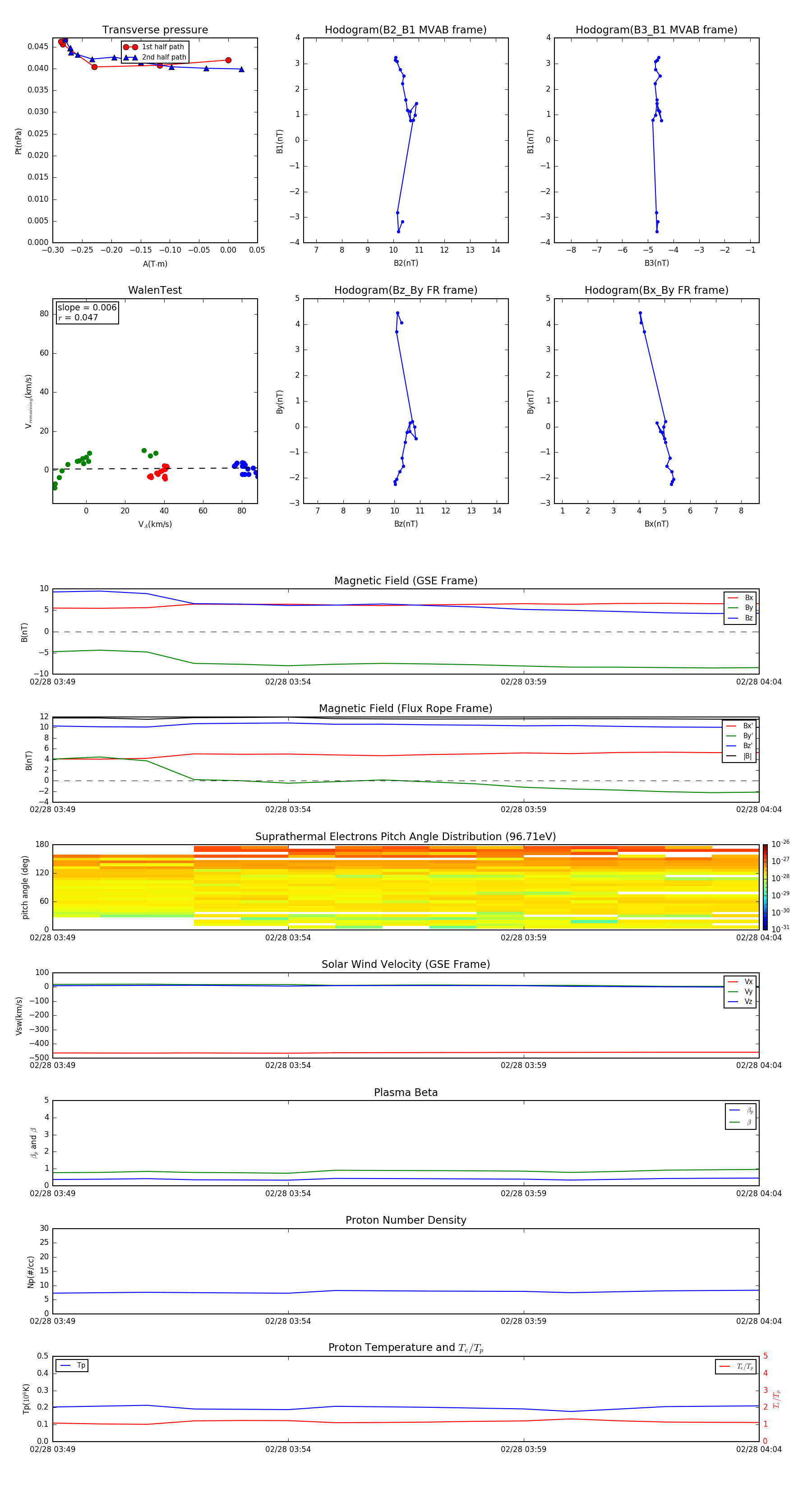Click the 'A(T·m)' x-axis label
Screen dimensions: 812x1489
coord(155,264)
